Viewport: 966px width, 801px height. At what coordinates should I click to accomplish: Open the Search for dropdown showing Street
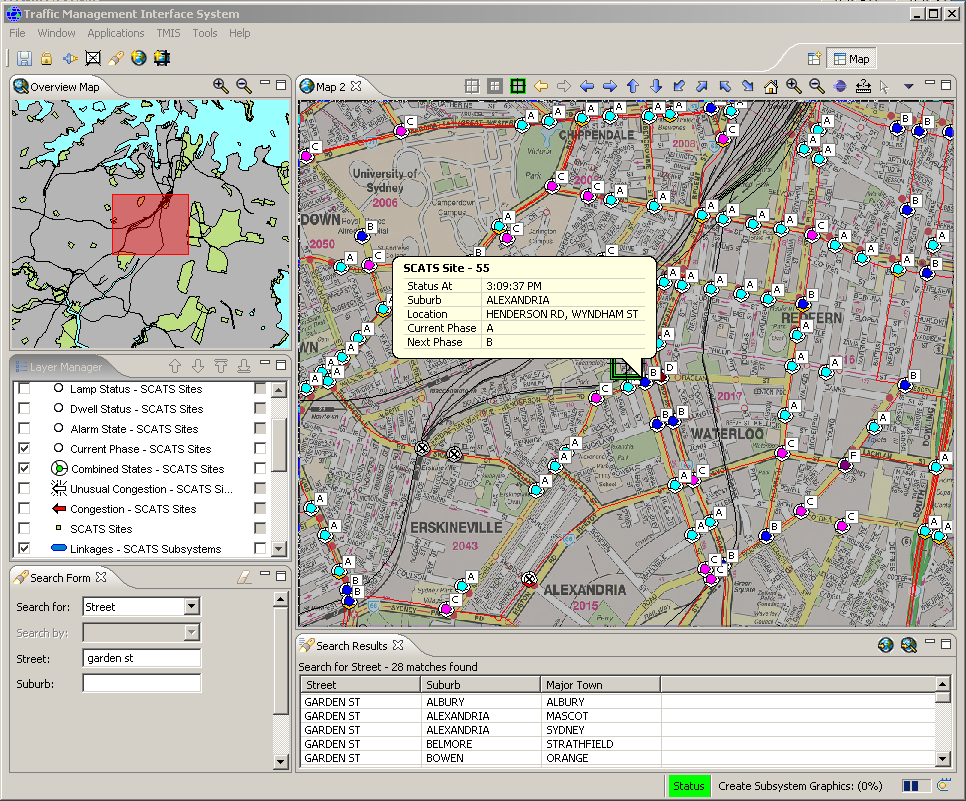click(x=192, y=607)
